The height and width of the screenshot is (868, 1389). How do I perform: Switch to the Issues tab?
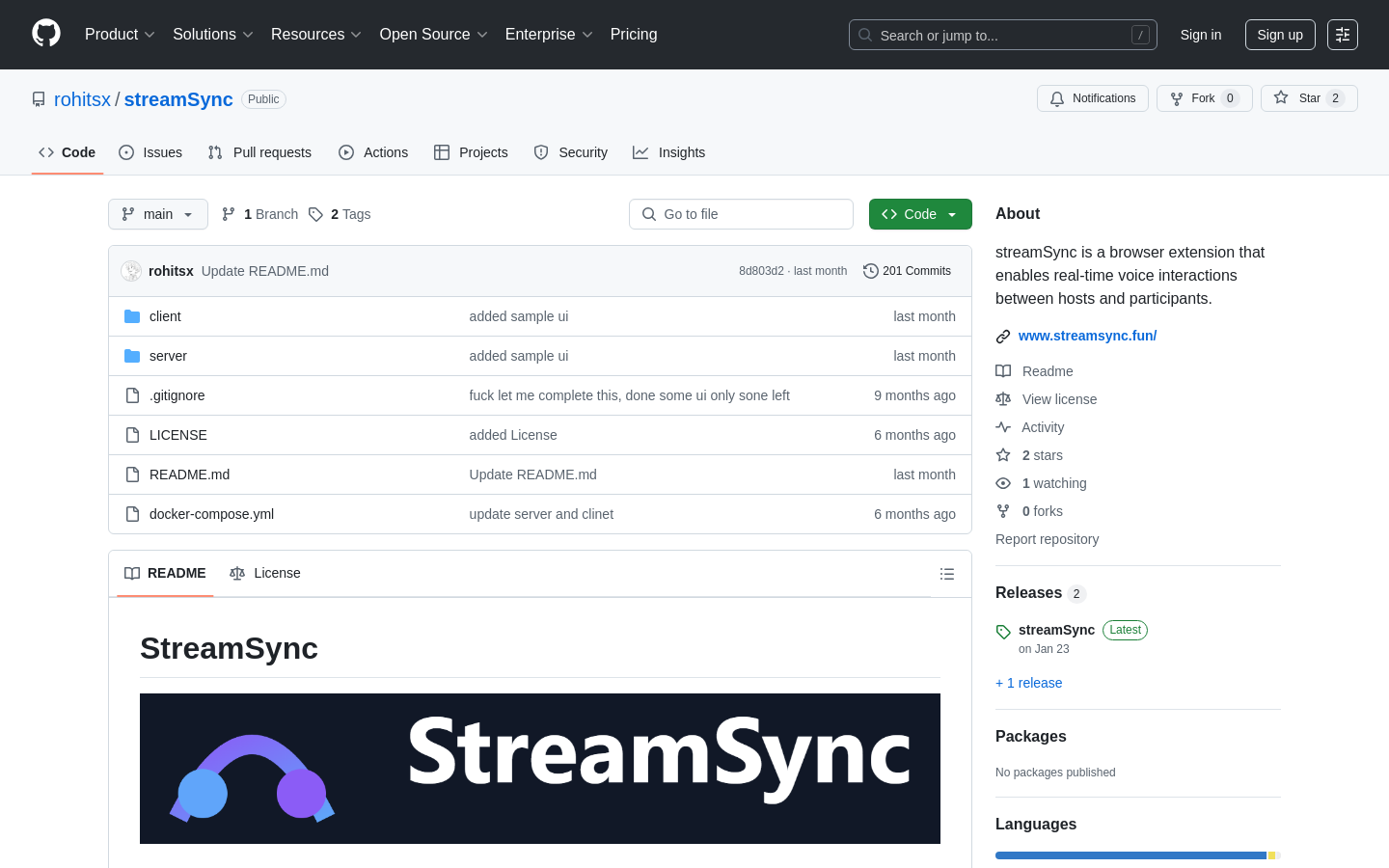(150, 152)
